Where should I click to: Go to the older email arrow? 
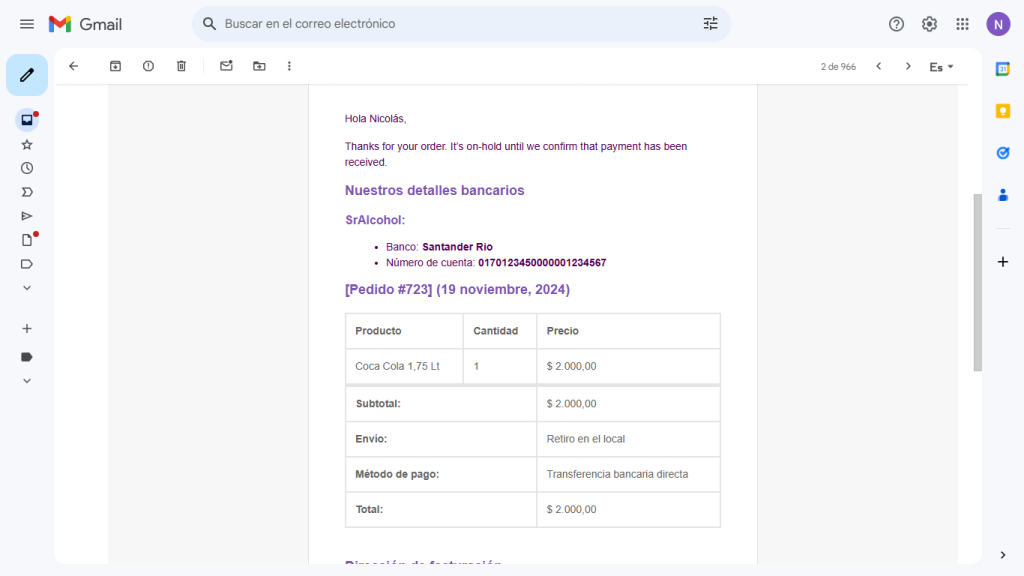point(908,66)
